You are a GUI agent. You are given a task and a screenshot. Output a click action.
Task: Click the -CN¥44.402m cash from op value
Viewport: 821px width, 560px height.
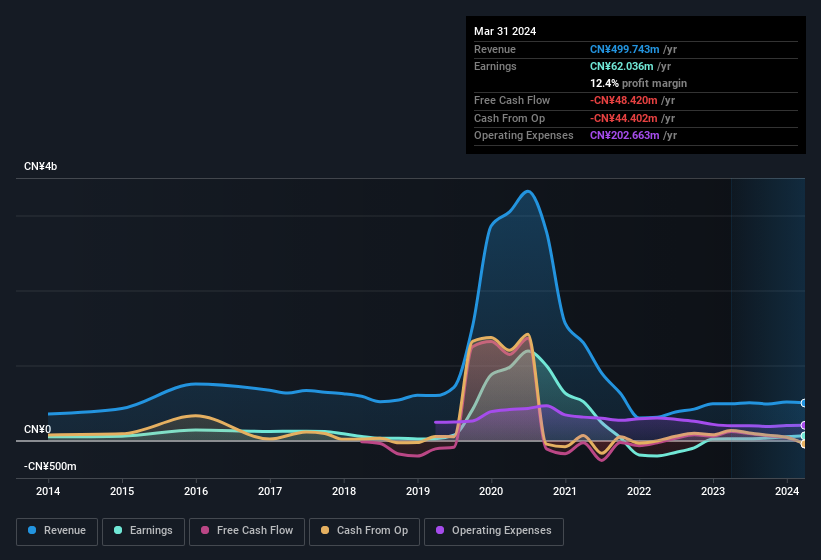(x=624, y=118)
